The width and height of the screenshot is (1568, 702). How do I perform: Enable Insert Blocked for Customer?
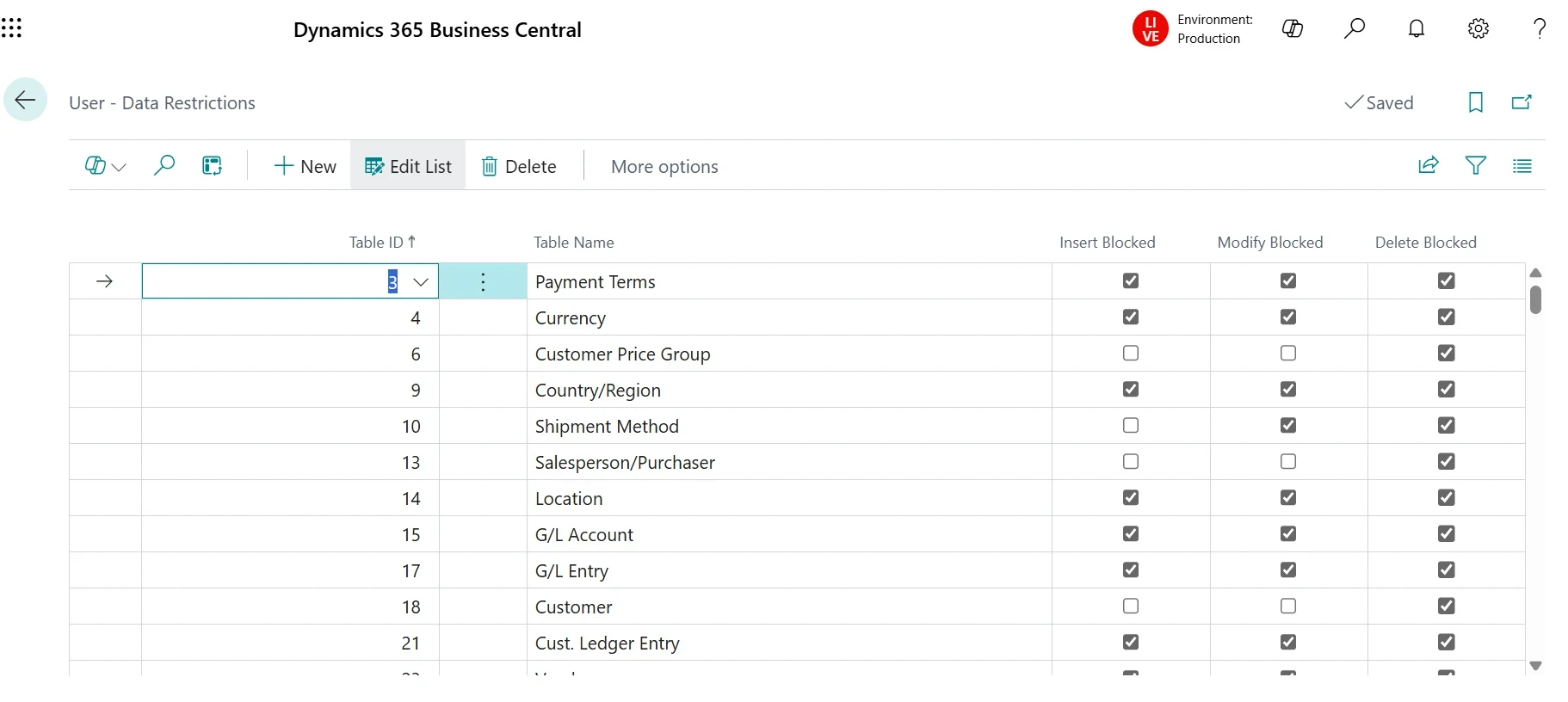[1131, 606]
